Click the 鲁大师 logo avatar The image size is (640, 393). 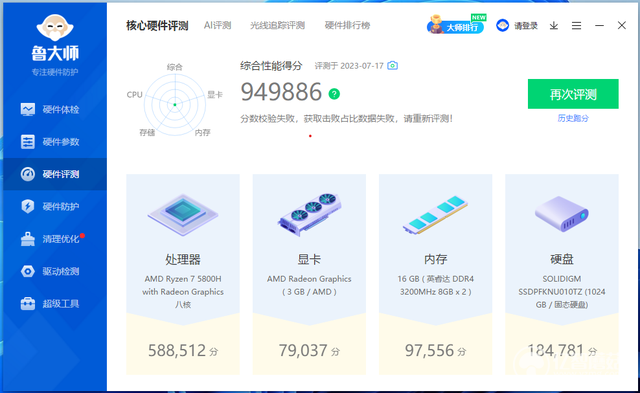point(55,28)
